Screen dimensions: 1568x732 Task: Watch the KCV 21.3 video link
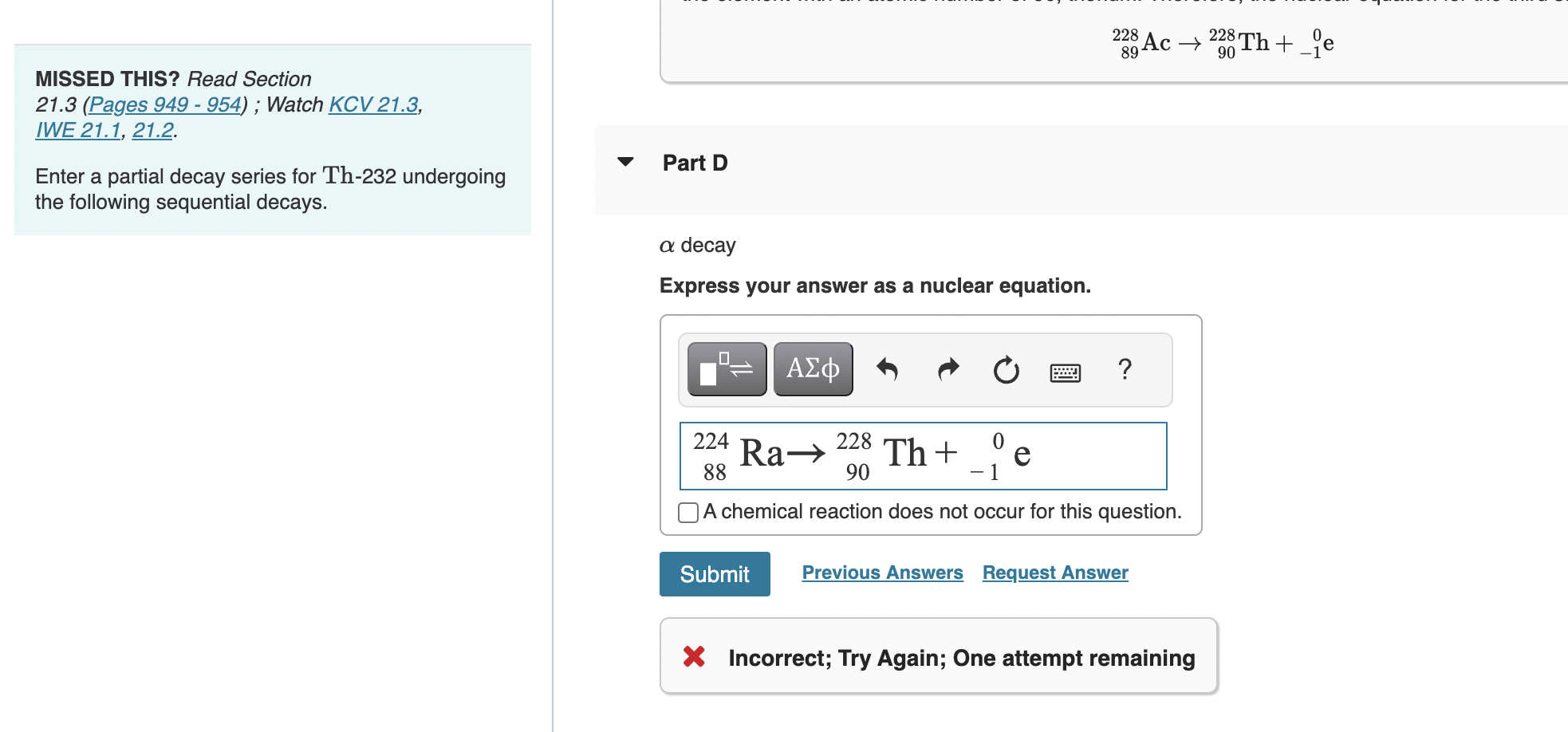click(373, 104)
